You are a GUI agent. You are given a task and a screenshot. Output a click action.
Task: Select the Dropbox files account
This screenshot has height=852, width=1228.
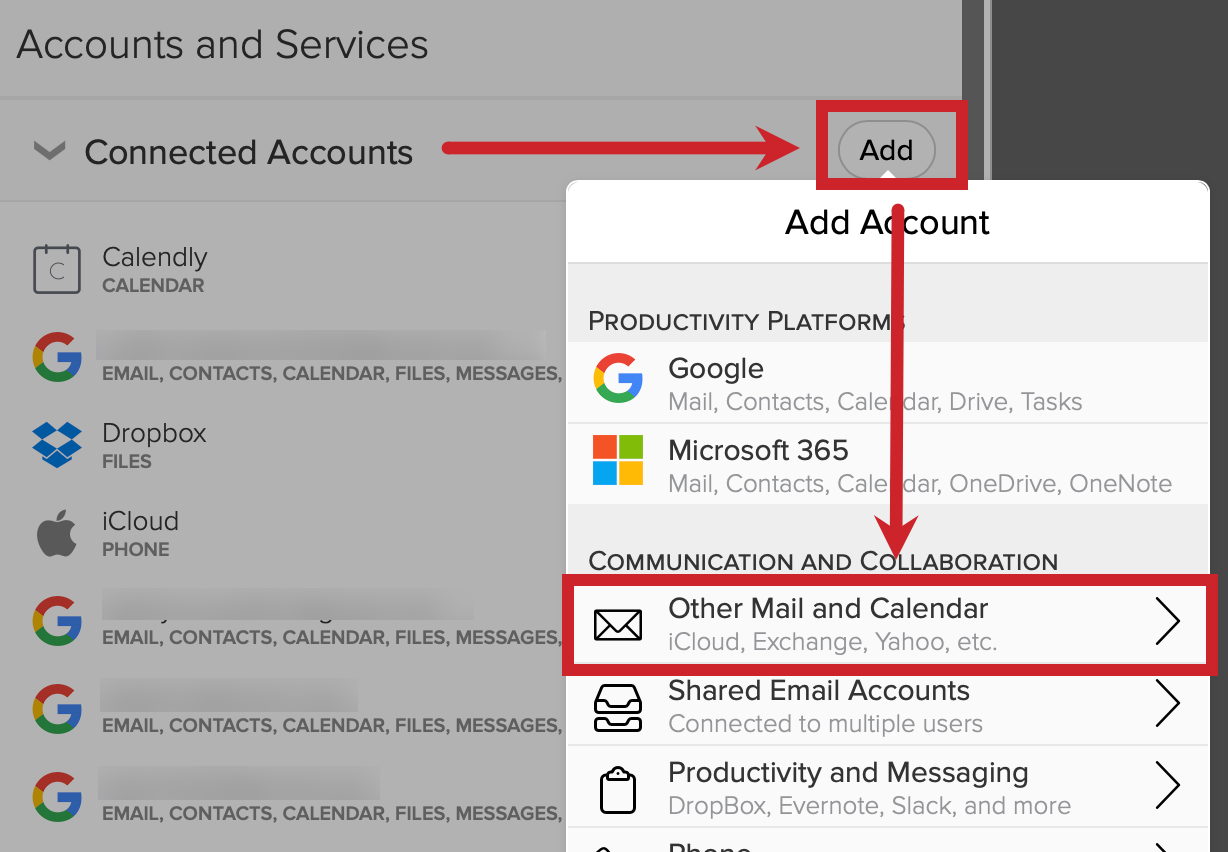283,446
